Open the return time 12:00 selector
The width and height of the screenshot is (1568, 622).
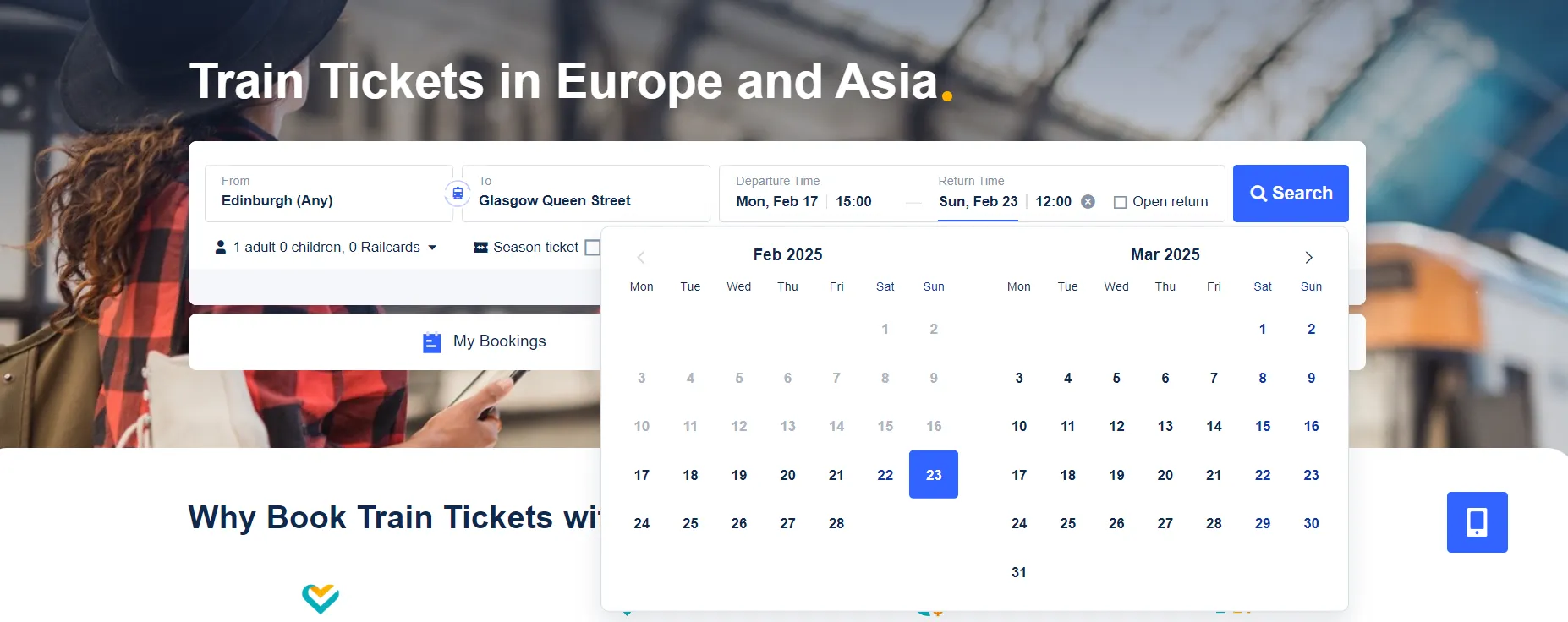point(1053,201)
